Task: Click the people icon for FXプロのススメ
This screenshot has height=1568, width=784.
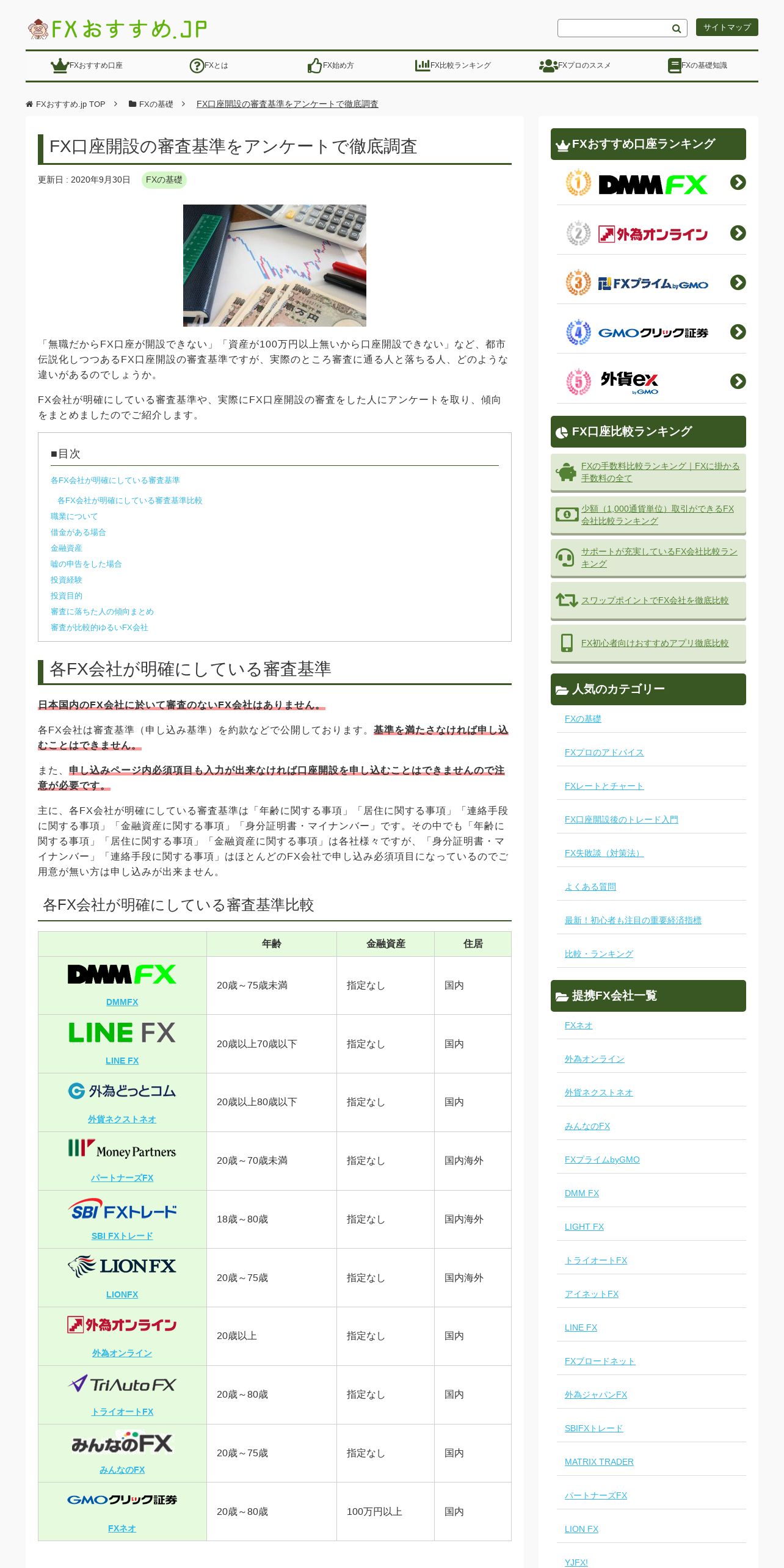Action: click(x=548, y=65)
